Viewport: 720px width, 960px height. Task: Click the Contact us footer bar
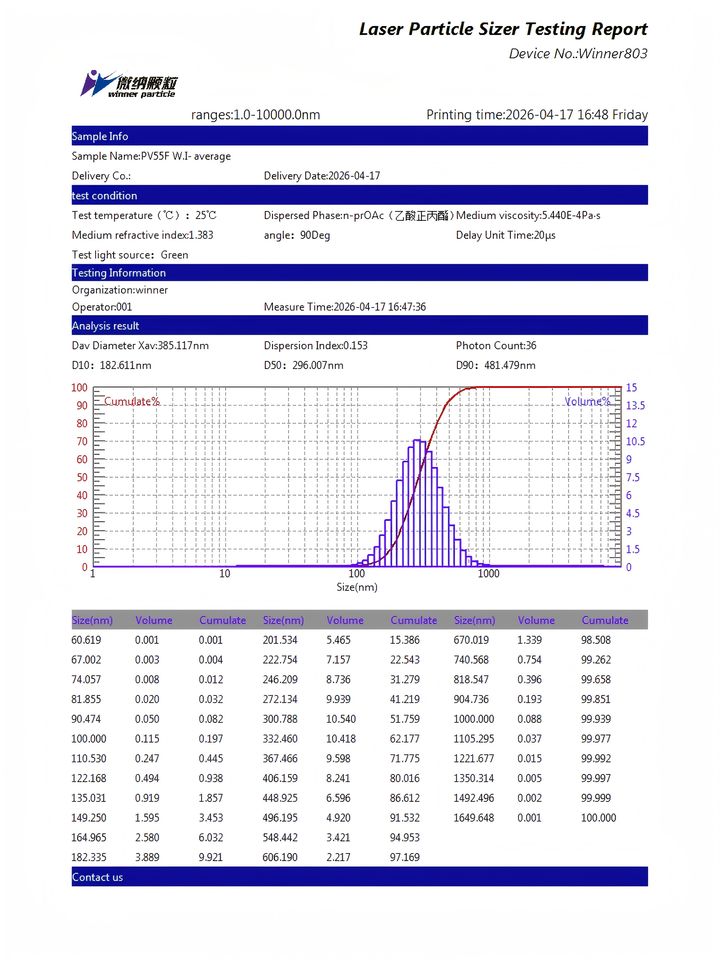tap(359, 877)
